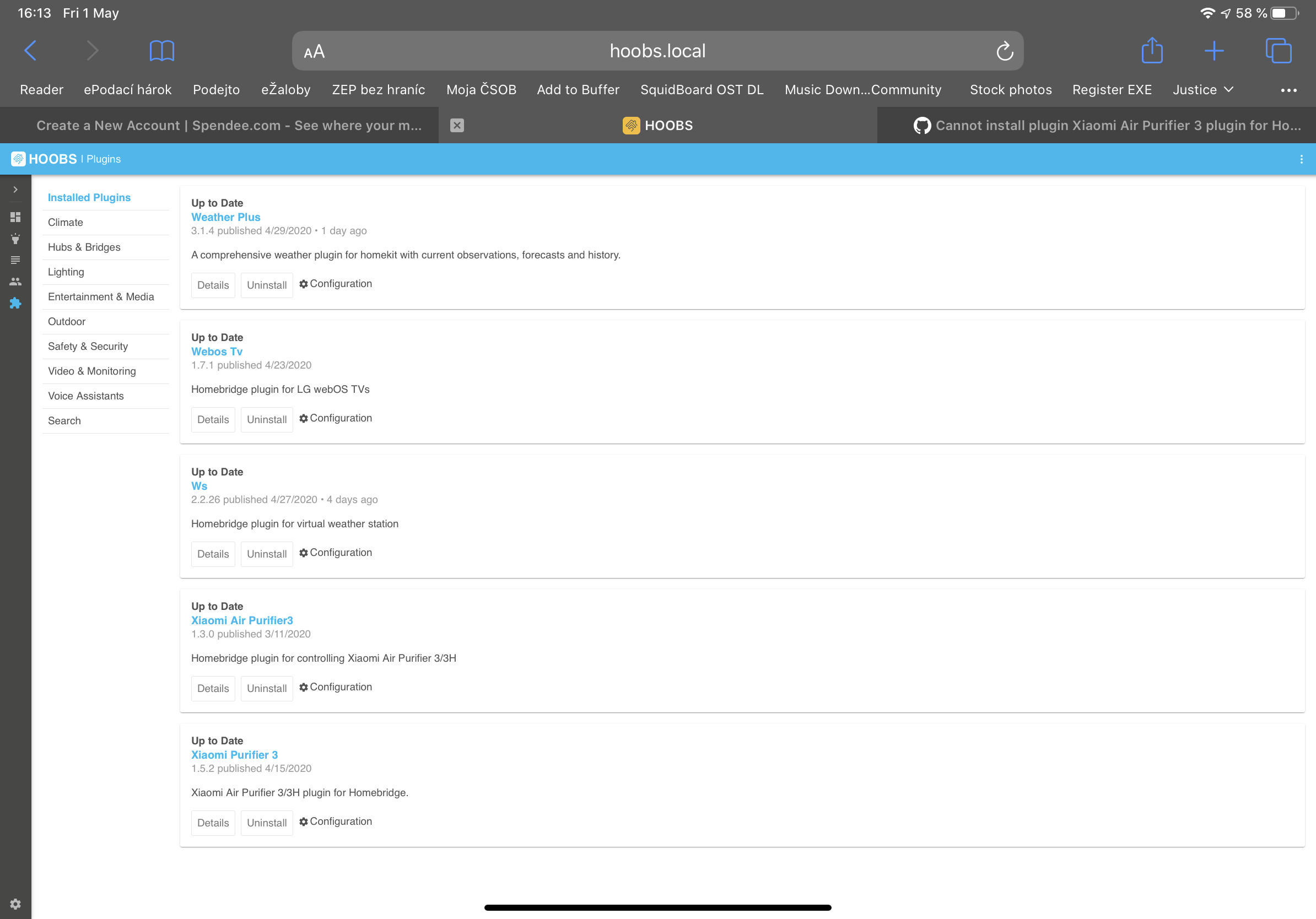Viewport: 1316px width, 919px height.
Task: Open the Plugins panel via puzzle icon
Action: click(15, 303)
